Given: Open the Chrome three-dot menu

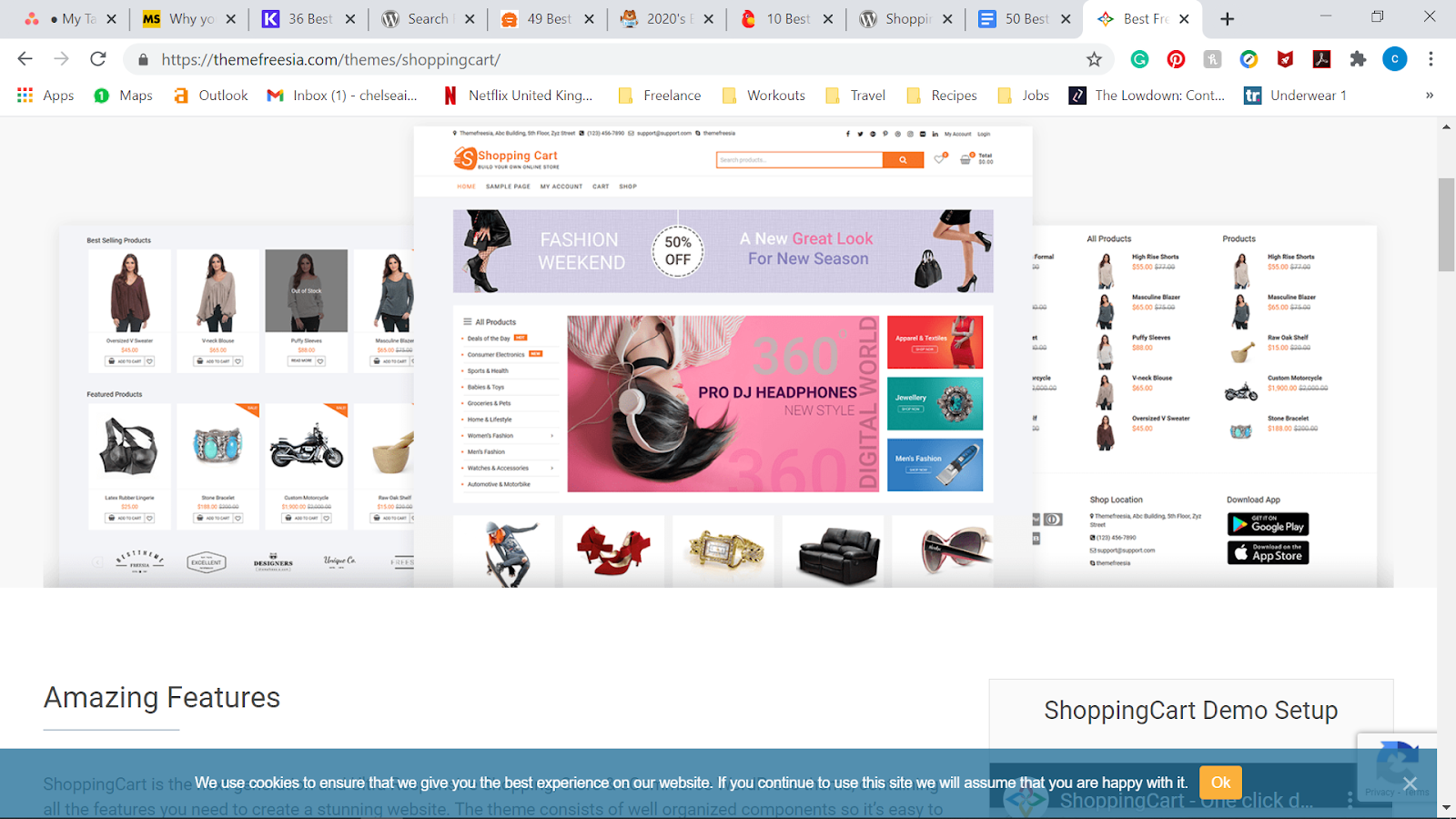Looking at the screenshot, I should click(x=1431, y=59).
